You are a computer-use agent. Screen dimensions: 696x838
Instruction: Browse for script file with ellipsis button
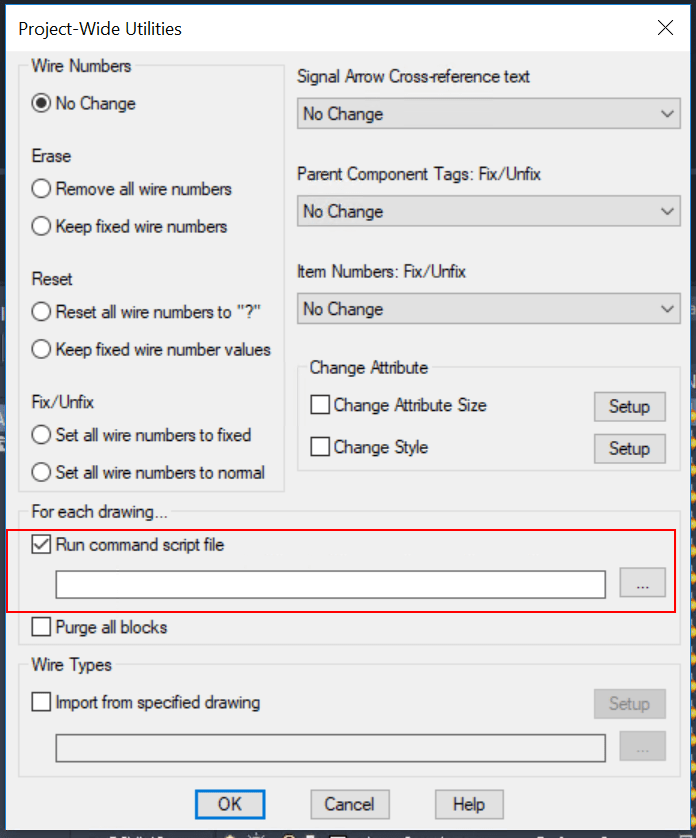(x=642, y=584)
